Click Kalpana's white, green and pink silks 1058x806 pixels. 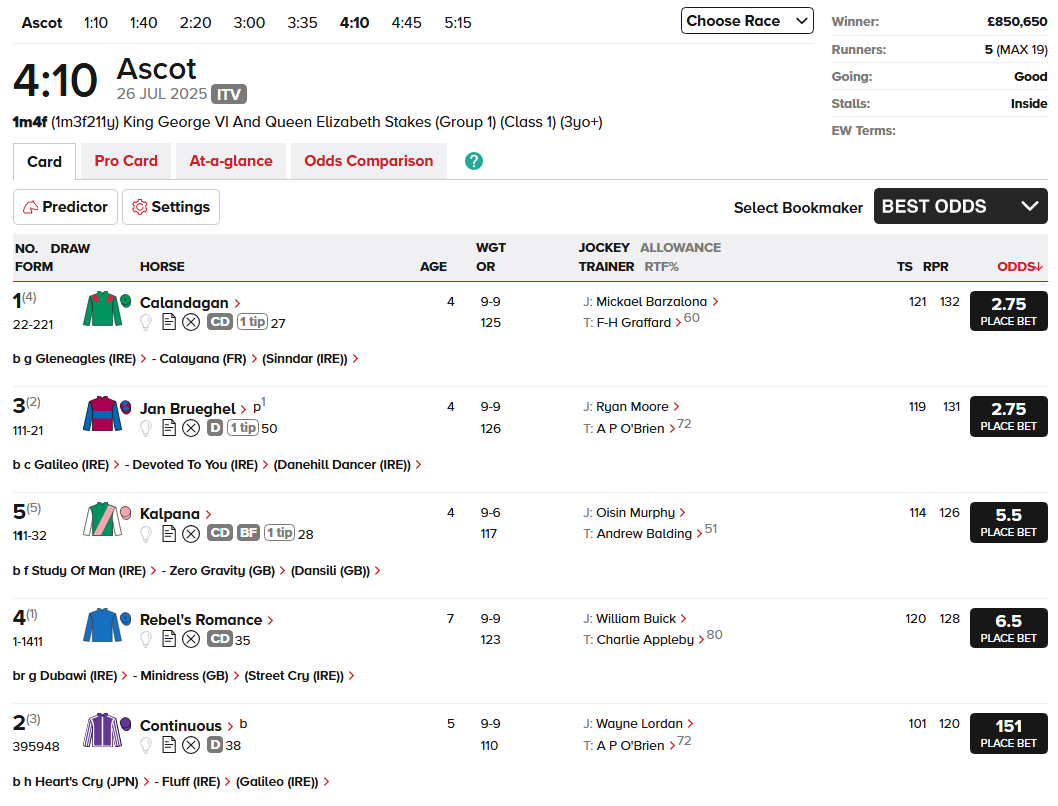point(103,519)
